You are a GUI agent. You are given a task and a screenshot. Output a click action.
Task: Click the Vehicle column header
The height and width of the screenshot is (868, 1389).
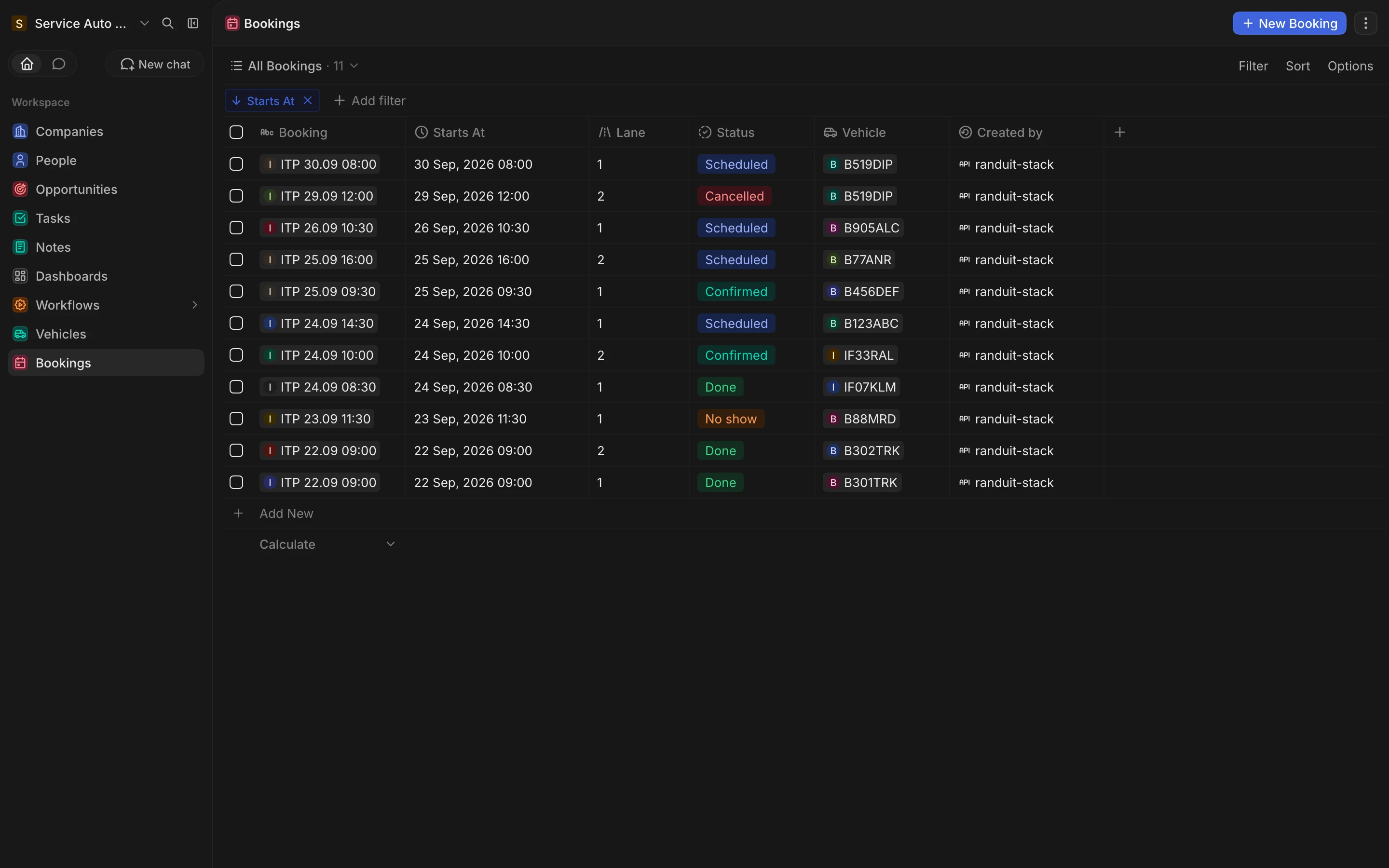tap(882, 133)
